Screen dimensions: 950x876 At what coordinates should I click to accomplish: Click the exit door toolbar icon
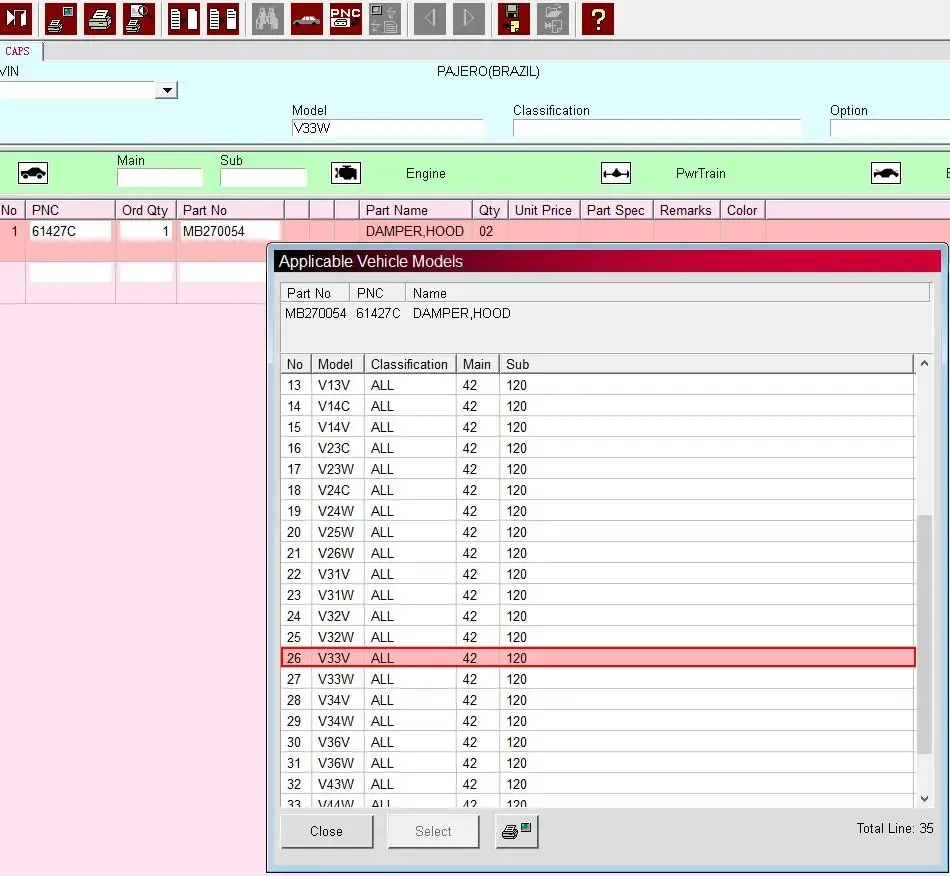[16, 18]
